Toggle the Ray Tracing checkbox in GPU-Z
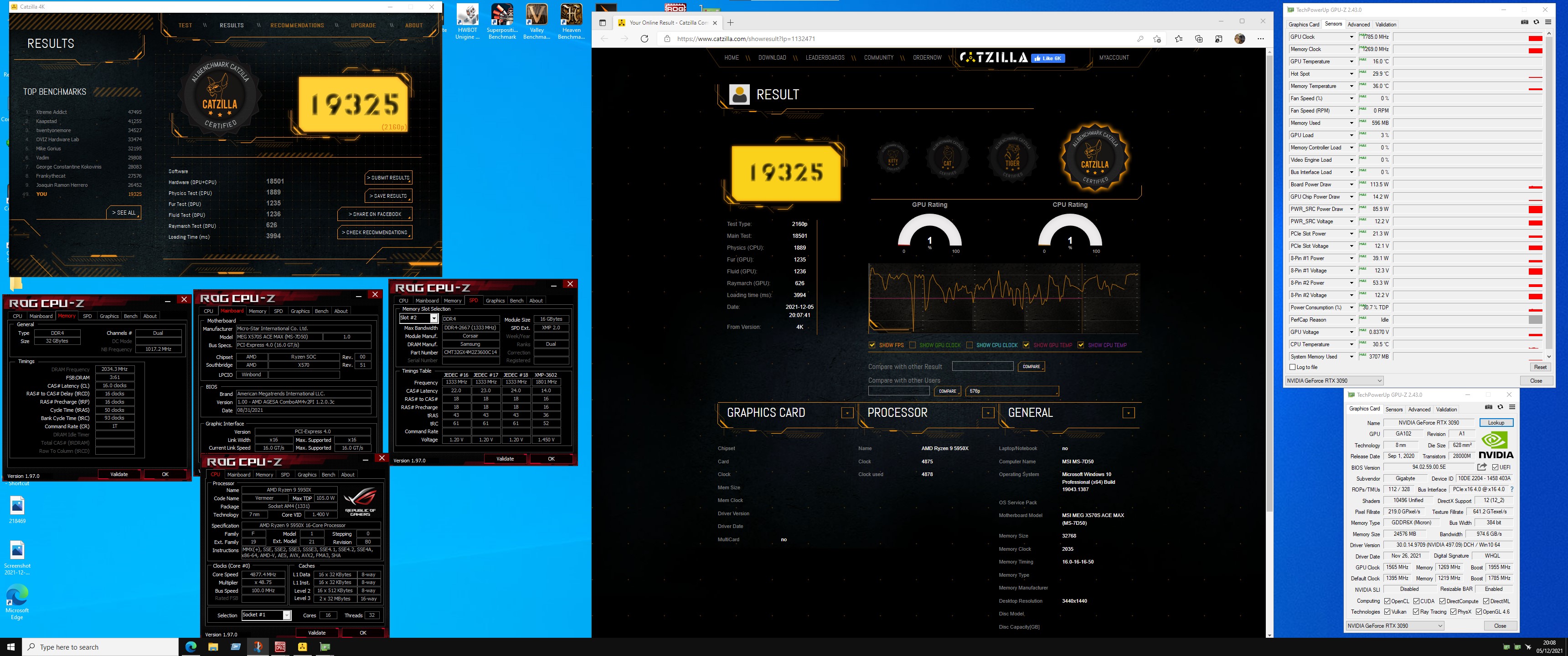Viewport: 1568px width, 656px height. coord(1416,611)
